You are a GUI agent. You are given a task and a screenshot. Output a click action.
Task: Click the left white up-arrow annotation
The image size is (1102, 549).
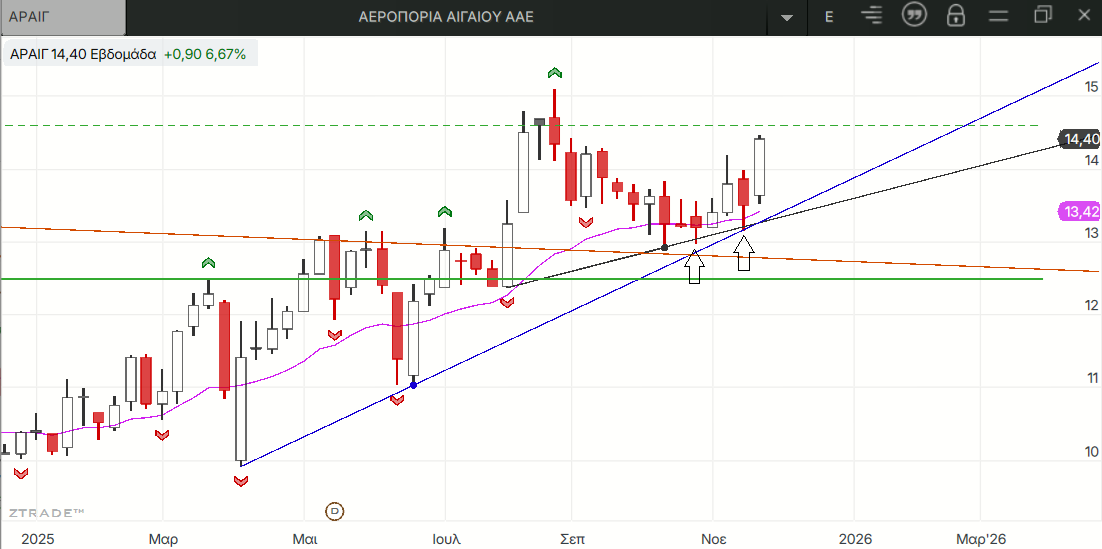(695, 267)
